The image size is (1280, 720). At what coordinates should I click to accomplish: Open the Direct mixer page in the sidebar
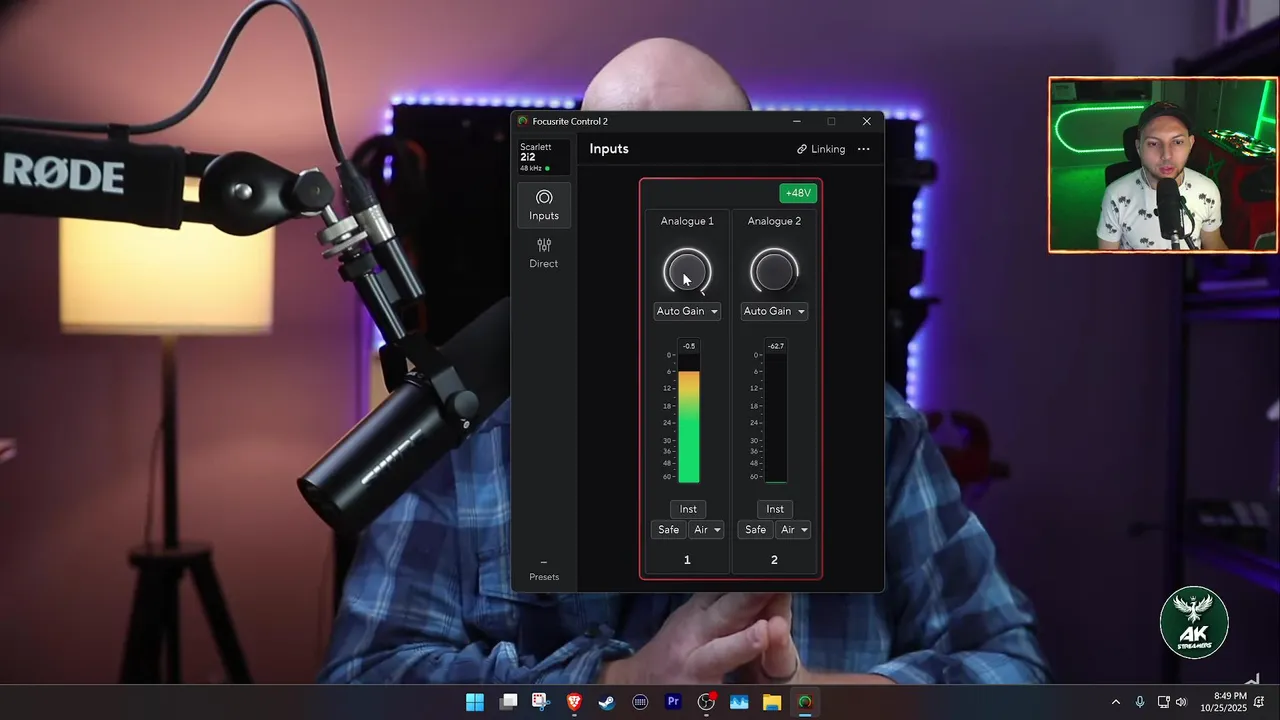544,253
